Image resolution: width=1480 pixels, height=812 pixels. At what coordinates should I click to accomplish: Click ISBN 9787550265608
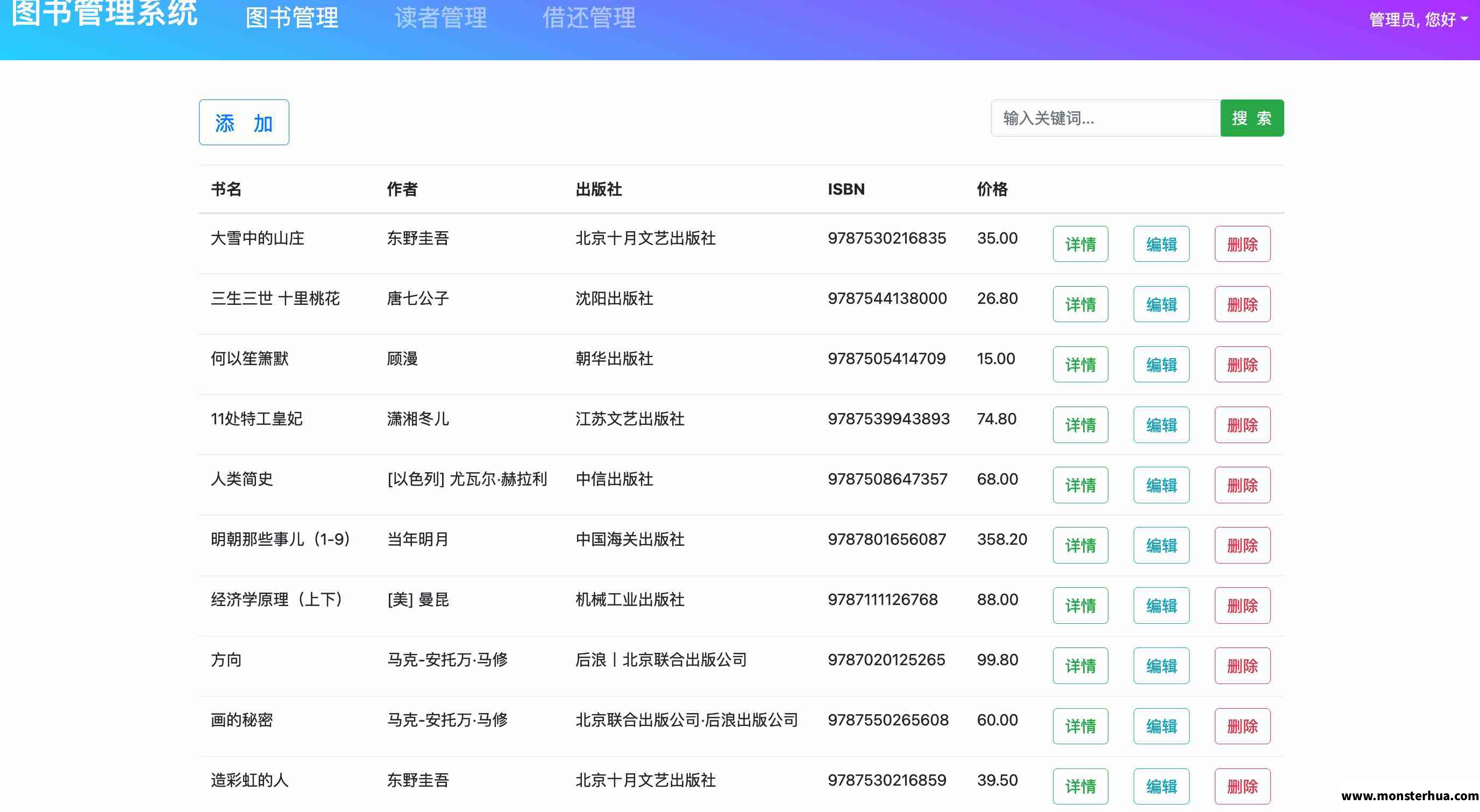(888, 720)
